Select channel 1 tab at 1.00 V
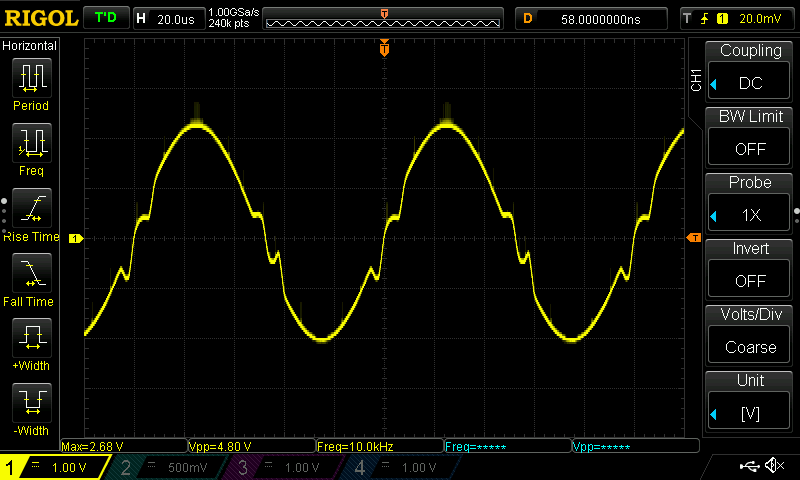800x480 pixels. click(55, 467)
